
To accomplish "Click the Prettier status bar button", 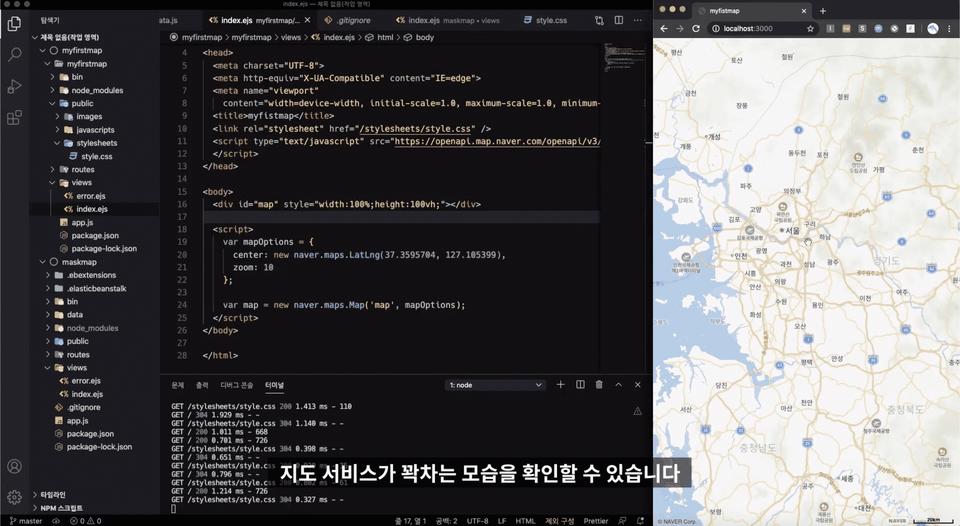I will click(595, 521).
